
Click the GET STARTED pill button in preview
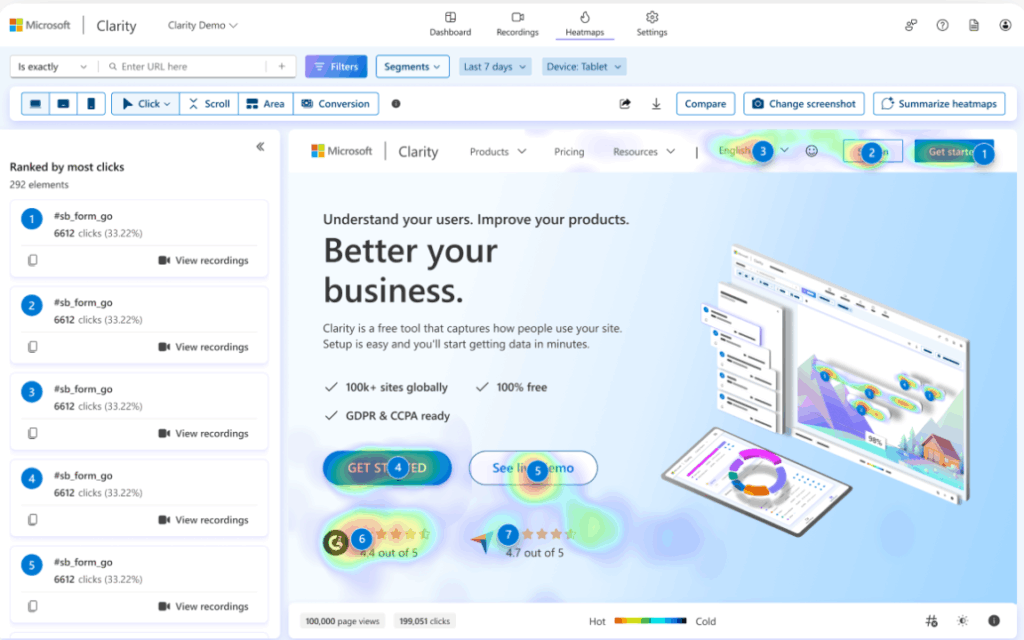pyautogui.click(x=387, y=468)
